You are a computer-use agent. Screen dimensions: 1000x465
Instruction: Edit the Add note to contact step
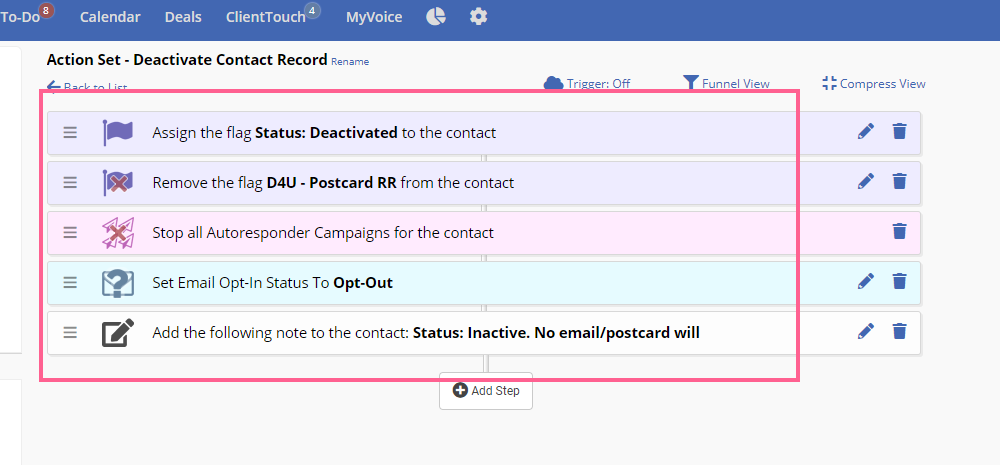click(865, 331)
